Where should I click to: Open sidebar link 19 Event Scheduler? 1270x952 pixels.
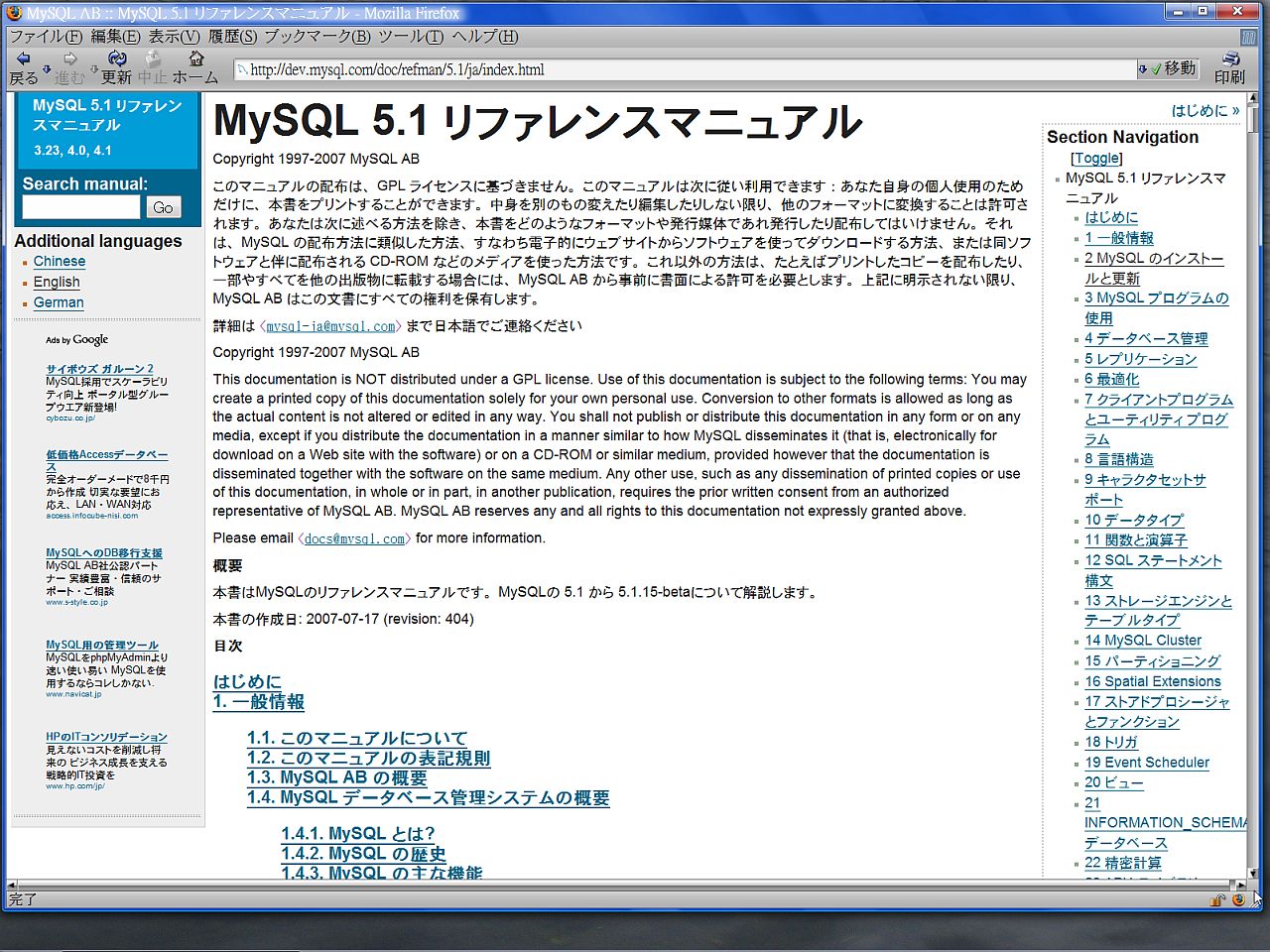[1147, 763]
